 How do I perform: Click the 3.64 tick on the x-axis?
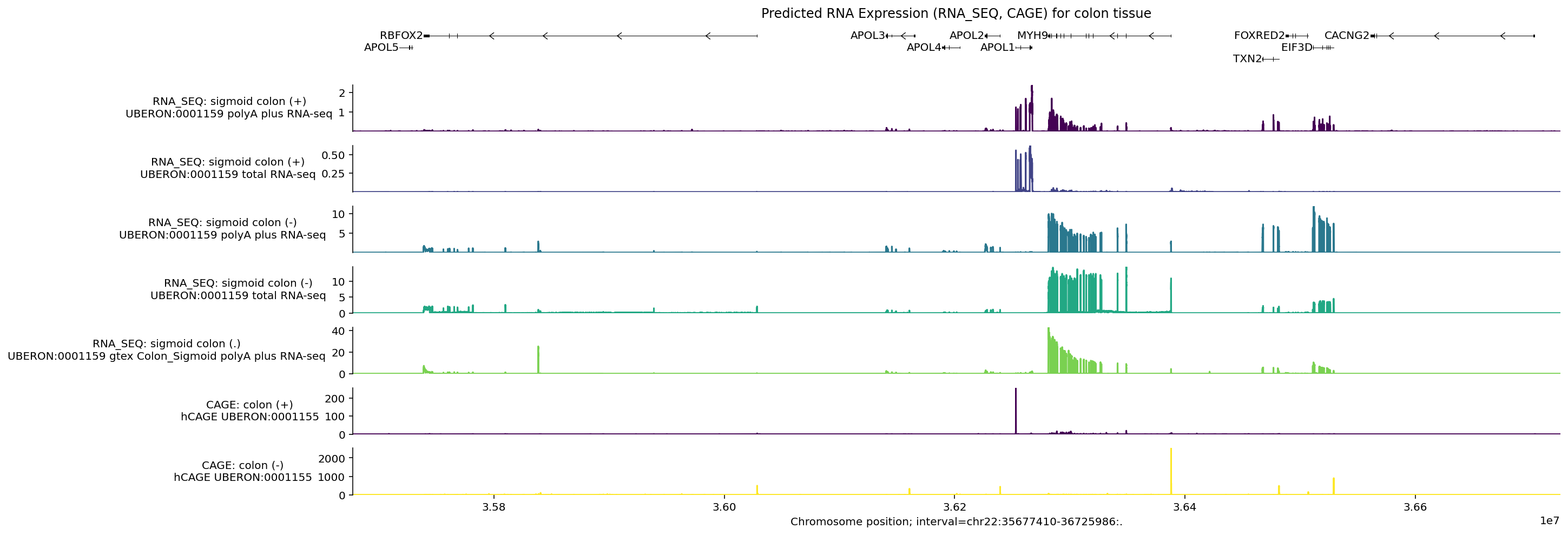coord(1184,507)
